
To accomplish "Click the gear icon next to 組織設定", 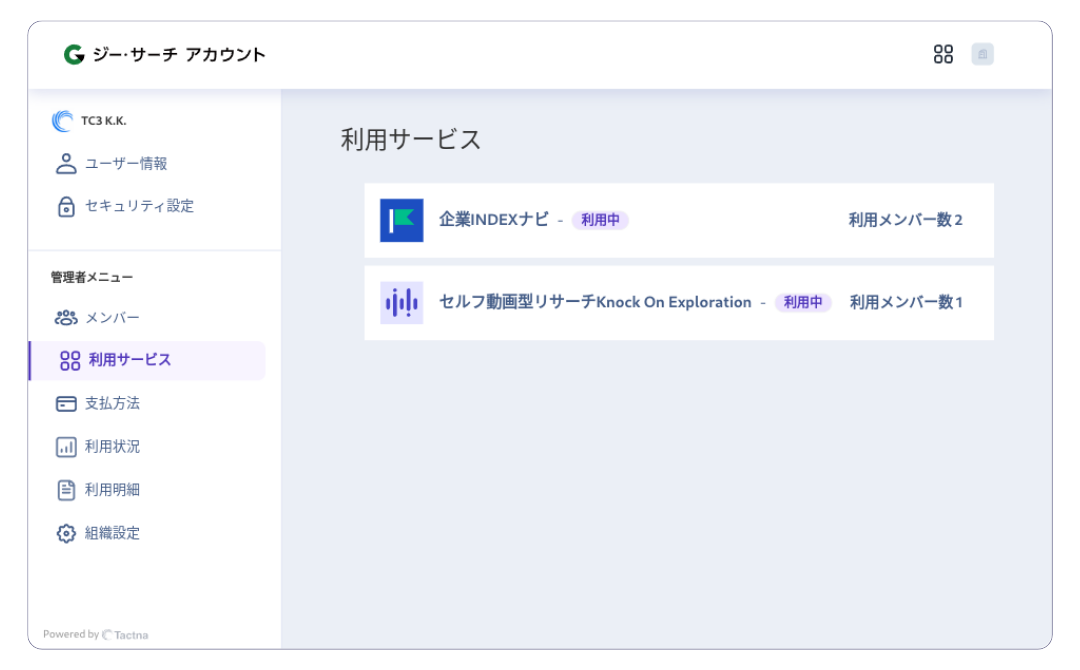I will [x=66, y=533].
